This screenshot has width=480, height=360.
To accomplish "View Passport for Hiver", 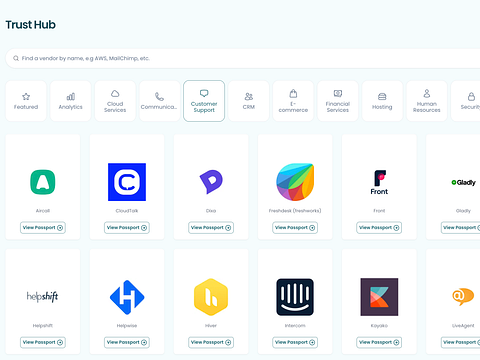I will coord(211,342).
